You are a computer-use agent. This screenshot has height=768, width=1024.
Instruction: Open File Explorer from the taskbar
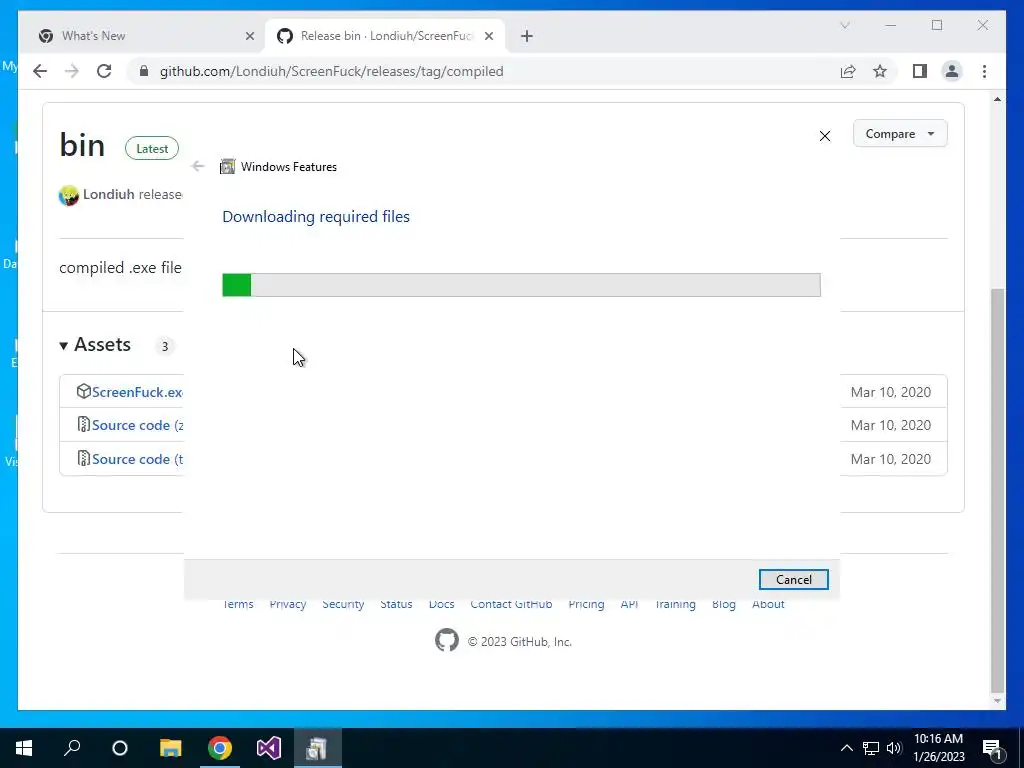click(x=170, y=748)
